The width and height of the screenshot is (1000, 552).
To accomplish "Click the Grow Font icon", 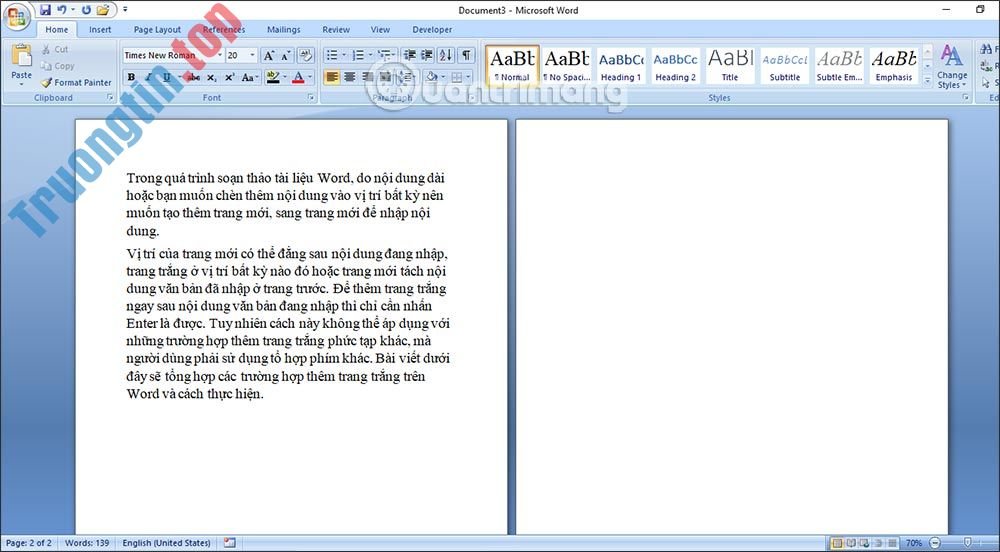I will (269, 56).
